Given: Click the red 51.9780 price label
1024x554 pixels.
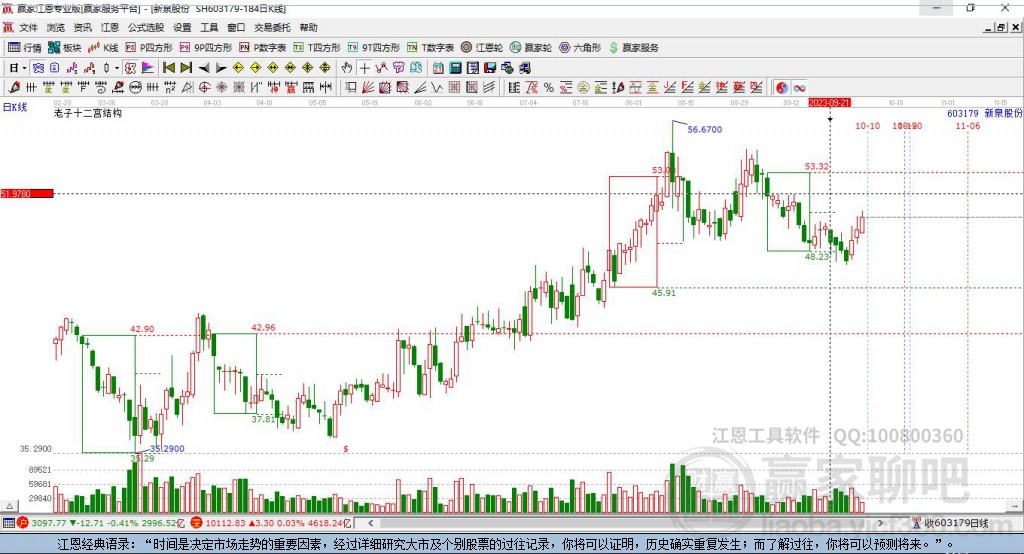Looking at the screenshot, I should (x=27, y=193).
